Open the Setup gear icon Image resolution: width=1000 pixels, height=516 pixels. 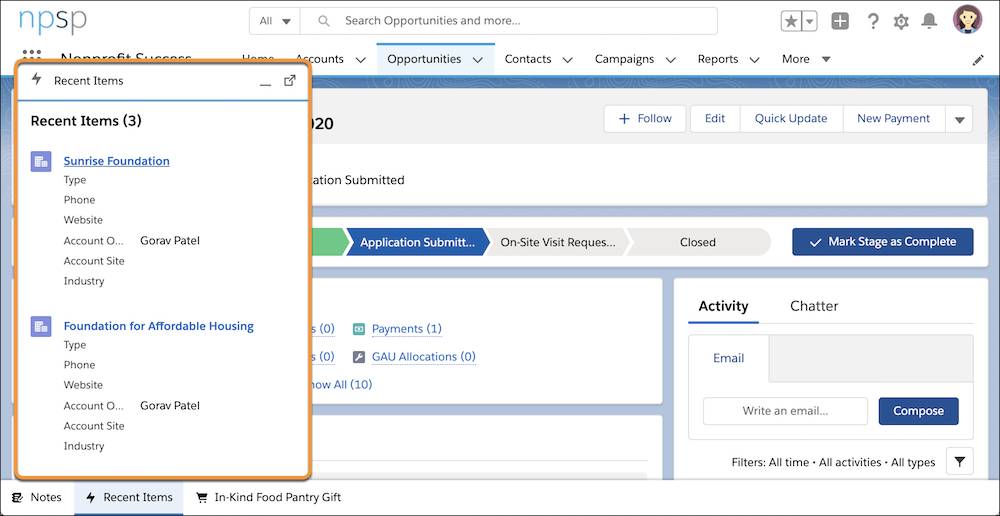(x=901, y=22)
